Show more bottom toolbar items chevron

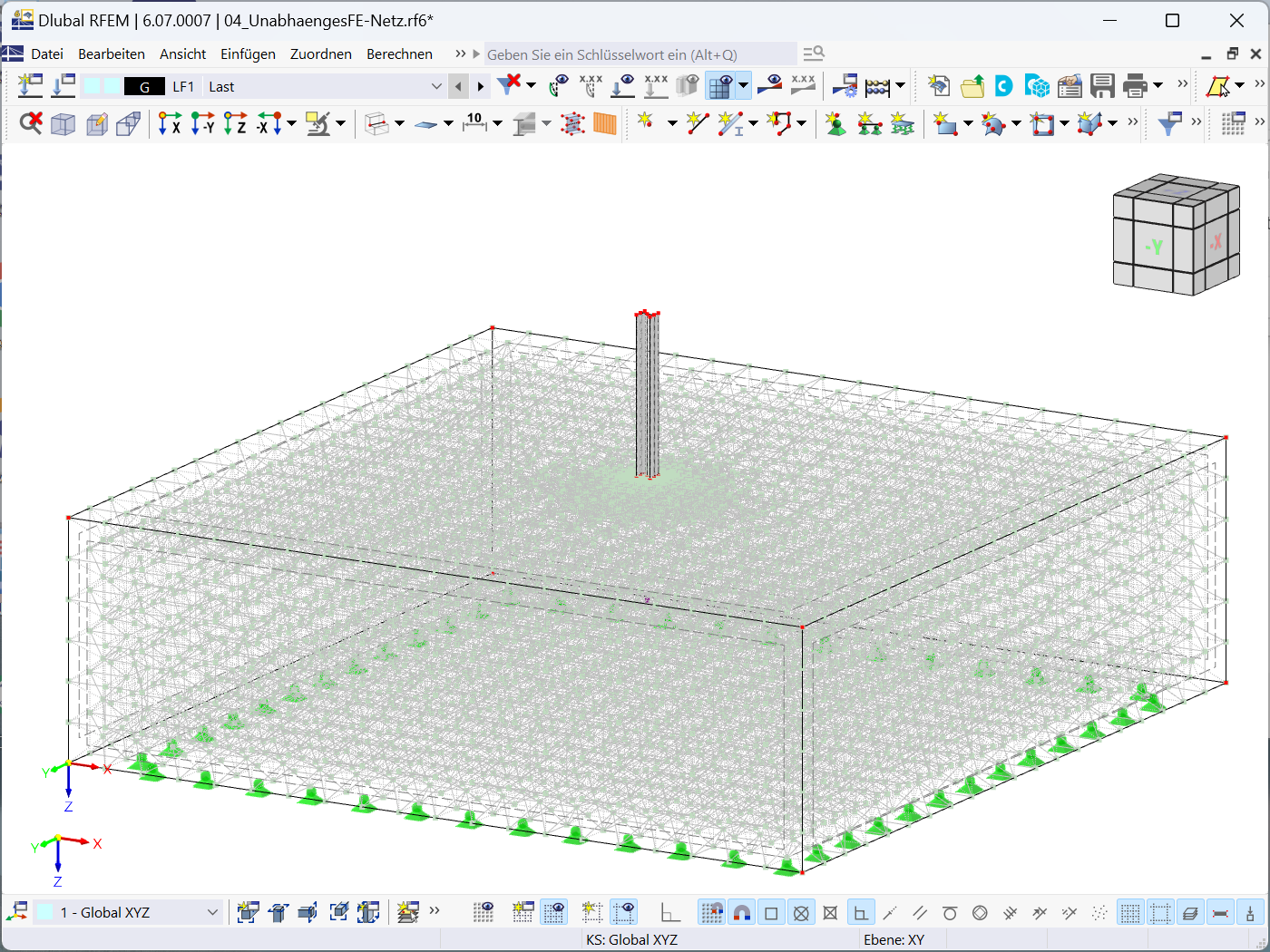pyautogui.click(x=435, y=910)
